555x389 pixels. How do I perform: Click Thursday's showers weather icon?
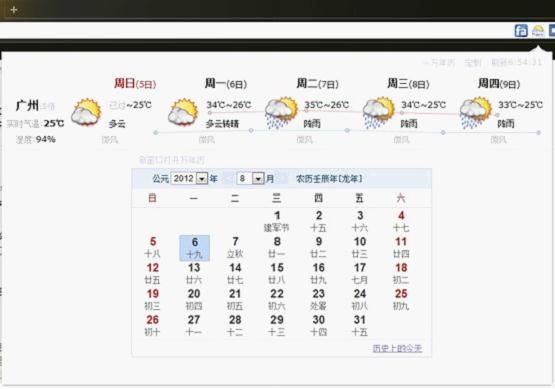pyautogui.click(x=475, y=113)
